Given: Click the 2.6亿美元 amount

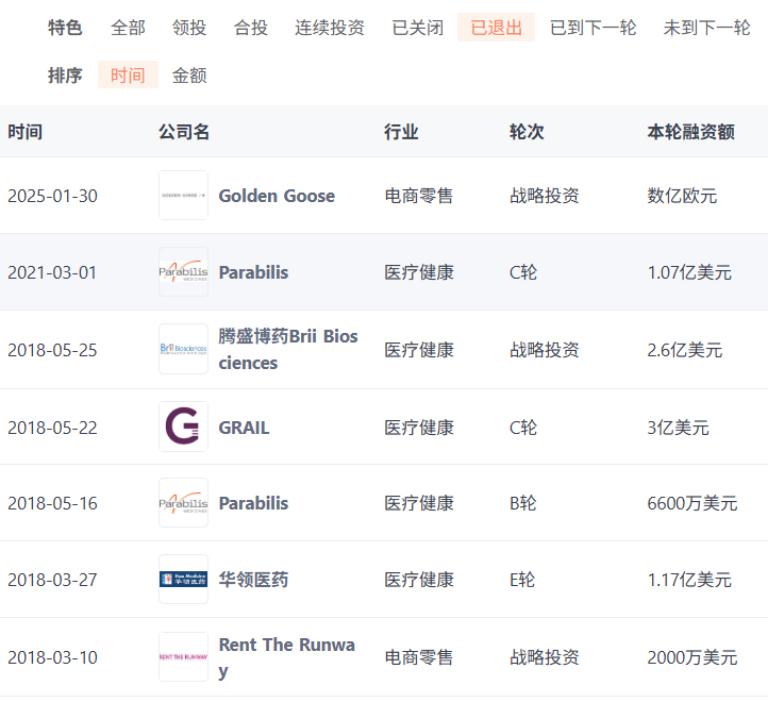Looking at the screenshot, I should (x=685, y=350).
